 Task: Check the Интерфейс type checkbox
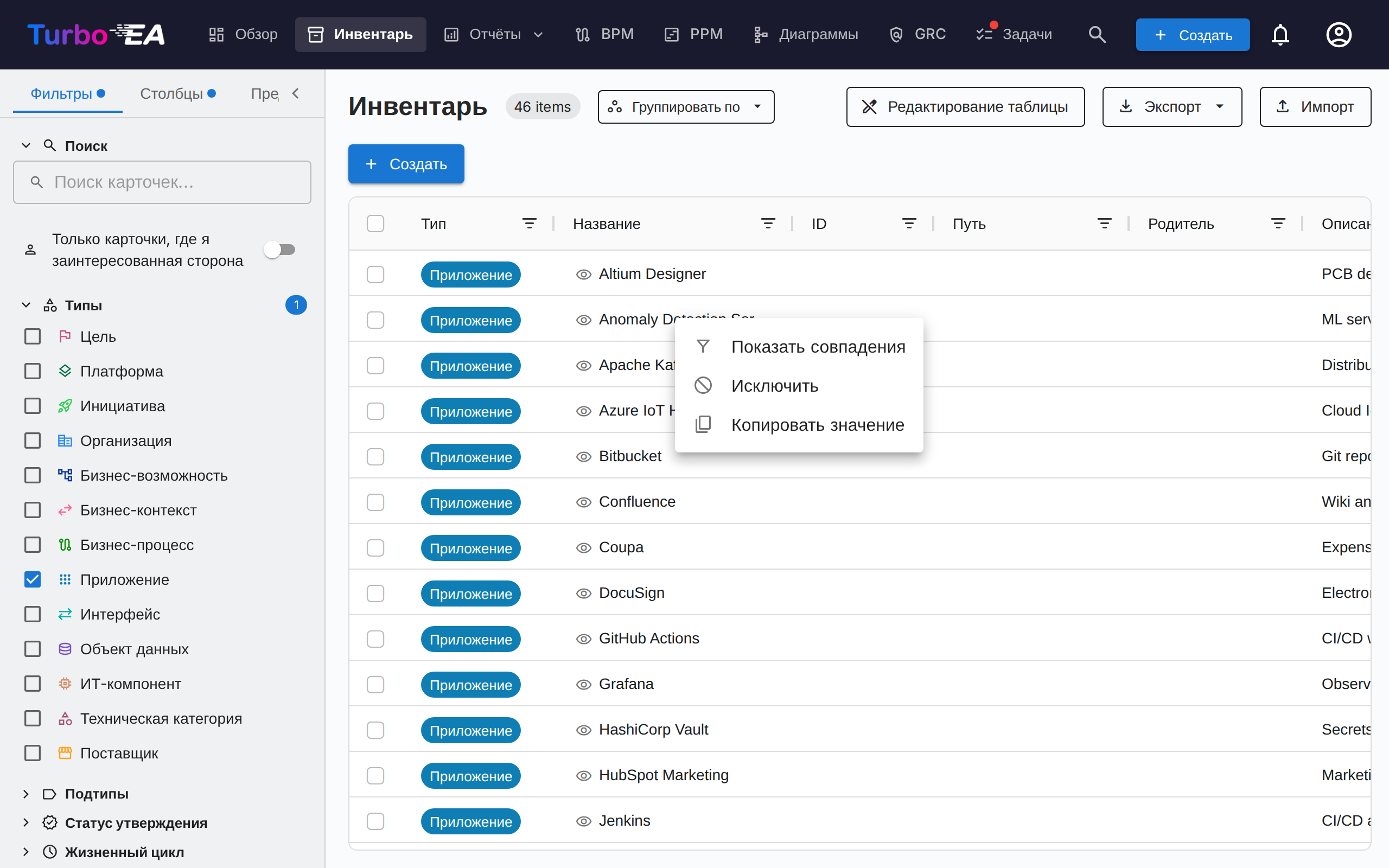(x=33, y=614)
